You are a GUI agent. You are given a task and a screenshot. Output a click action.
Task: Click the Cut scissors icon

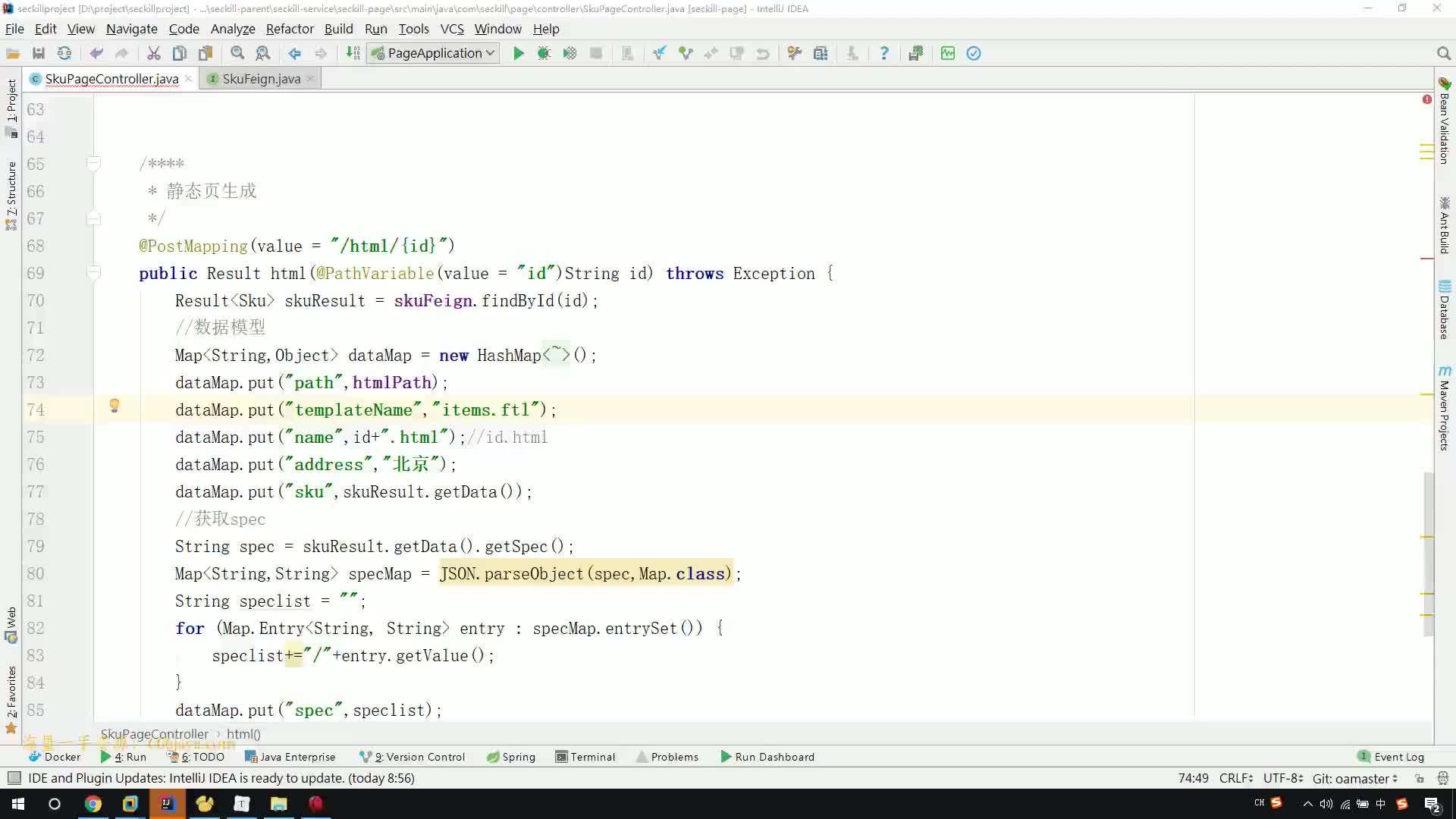(x=154, y=53)
